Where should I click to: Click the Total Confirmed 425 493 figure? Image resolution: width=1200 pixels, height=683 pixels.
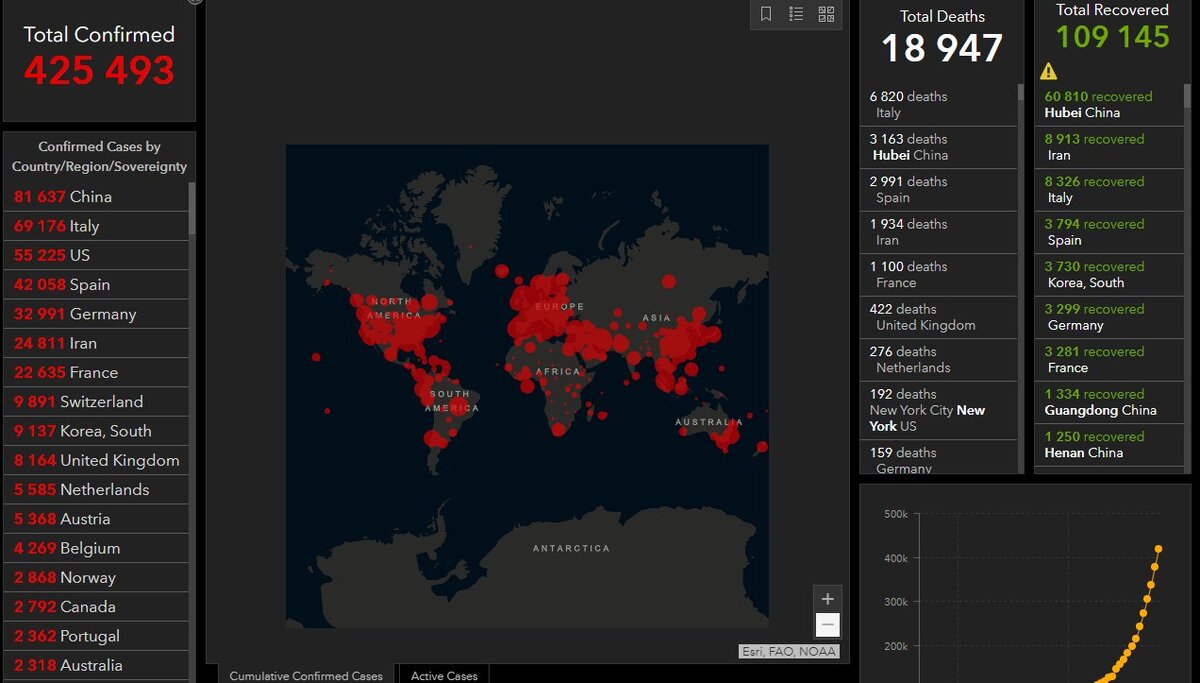click(99, 71)
